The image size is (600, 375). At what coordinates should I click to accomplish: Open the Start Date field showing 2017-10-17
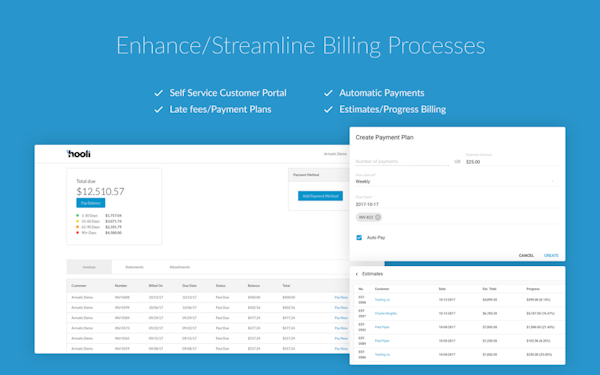click(x=457, y=204)
